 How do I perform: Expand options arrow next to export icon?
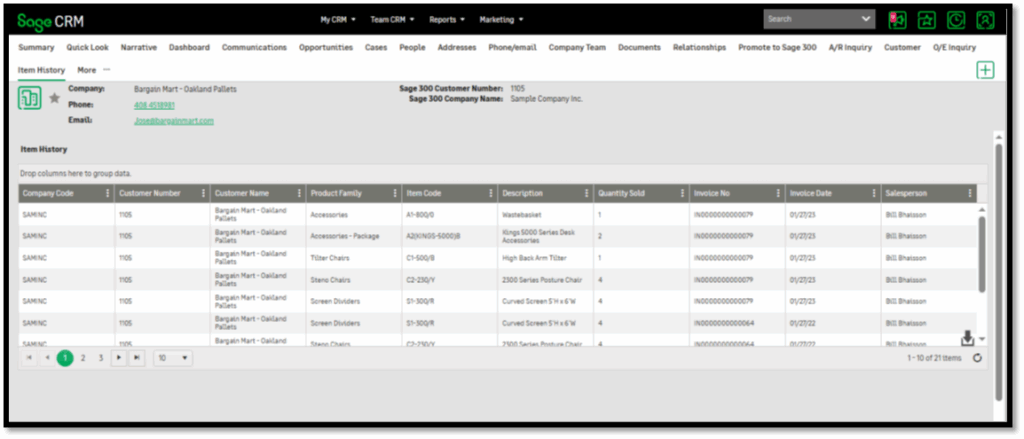click(981, 339)
